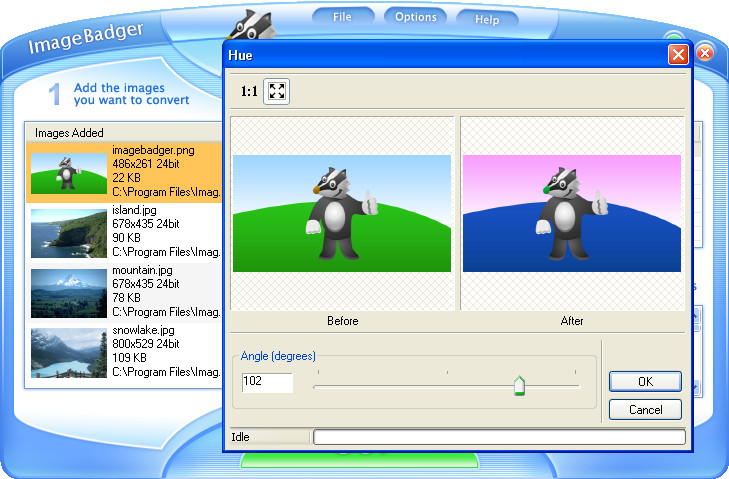The image size is (729, 479).
Task: Click the 'island.jpg' file name
Action: 134,210
